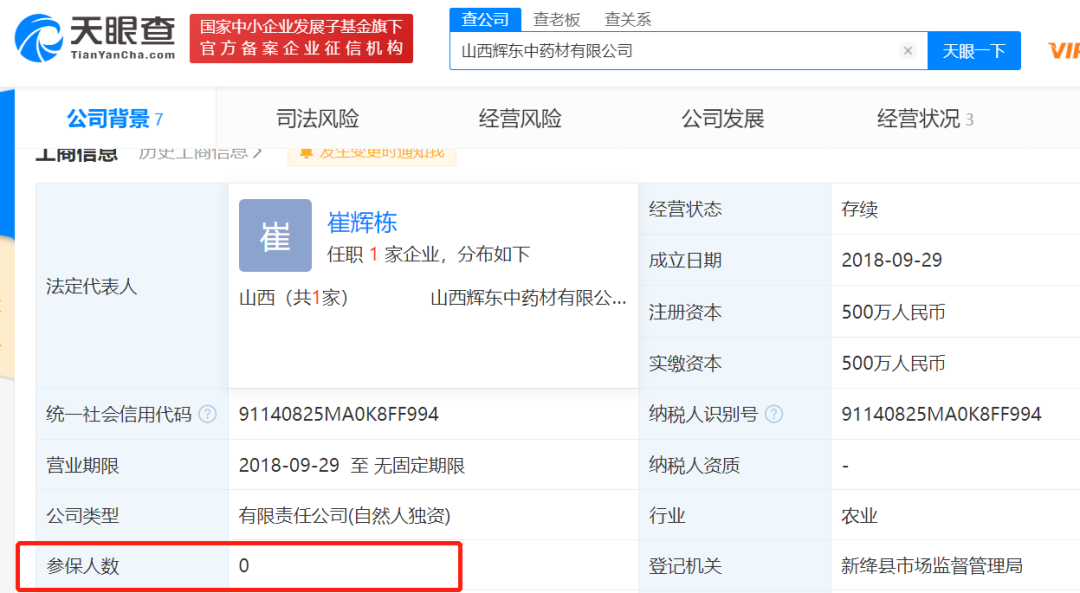Open the 经营状况 section tab
Image resolution: width=1080 pixels, height=593 pixels.
click(924, 118)
